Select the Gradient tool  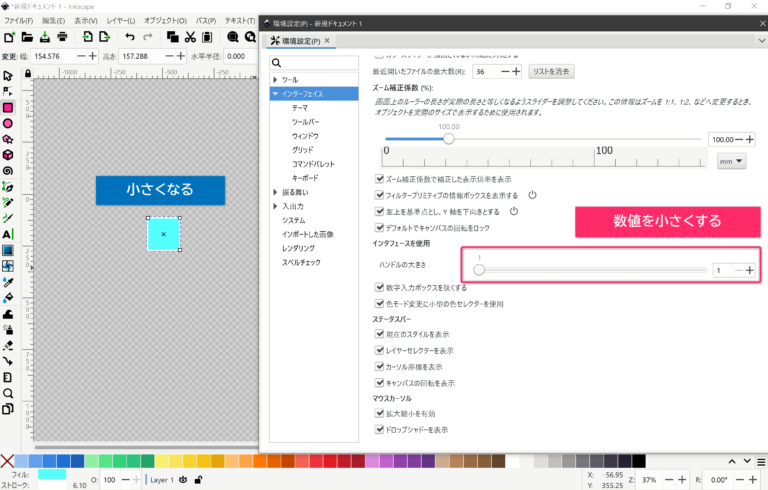tap(8, 250)
